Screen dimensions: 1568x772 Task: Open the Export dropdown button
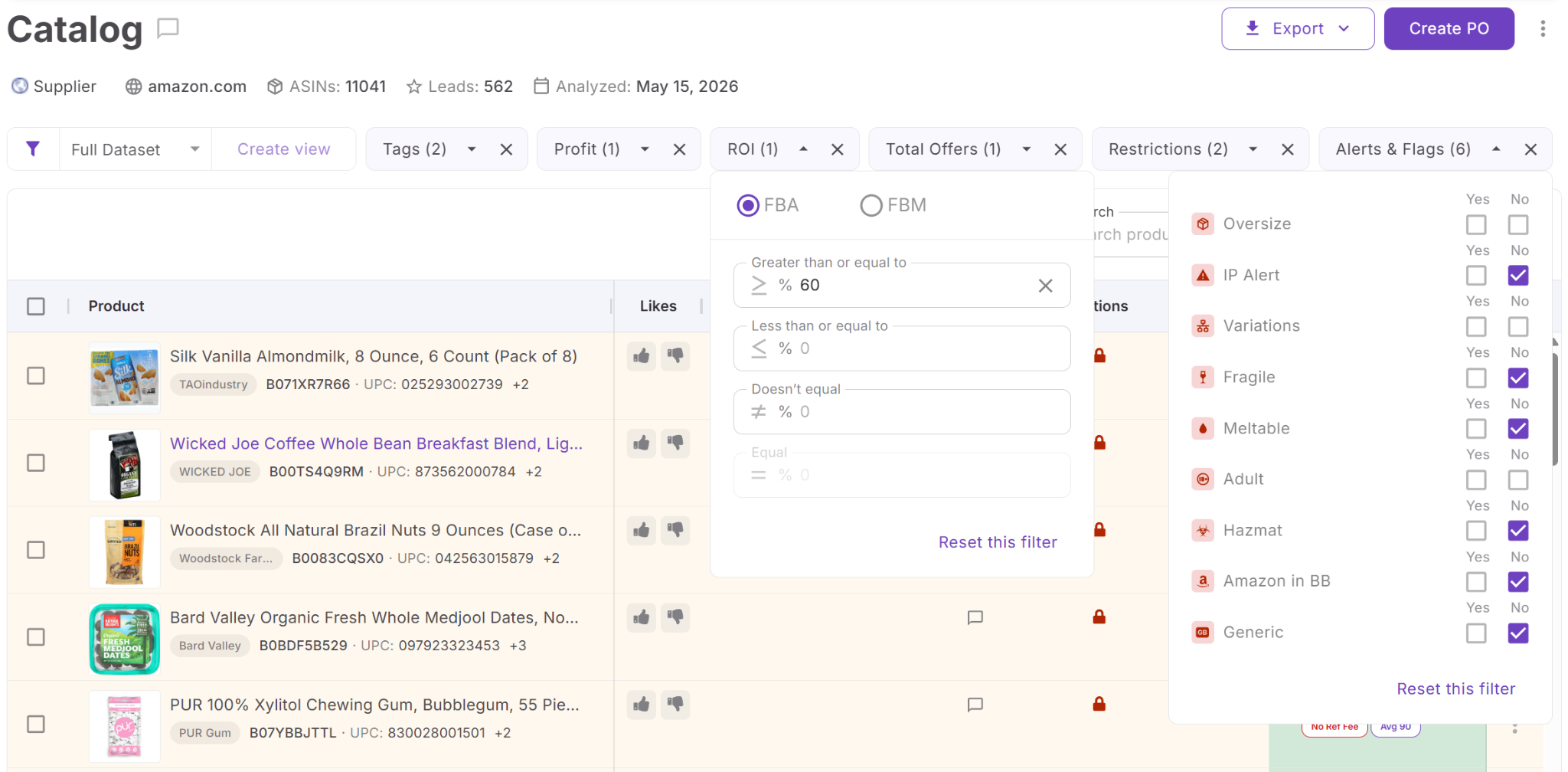[1298, 28]
